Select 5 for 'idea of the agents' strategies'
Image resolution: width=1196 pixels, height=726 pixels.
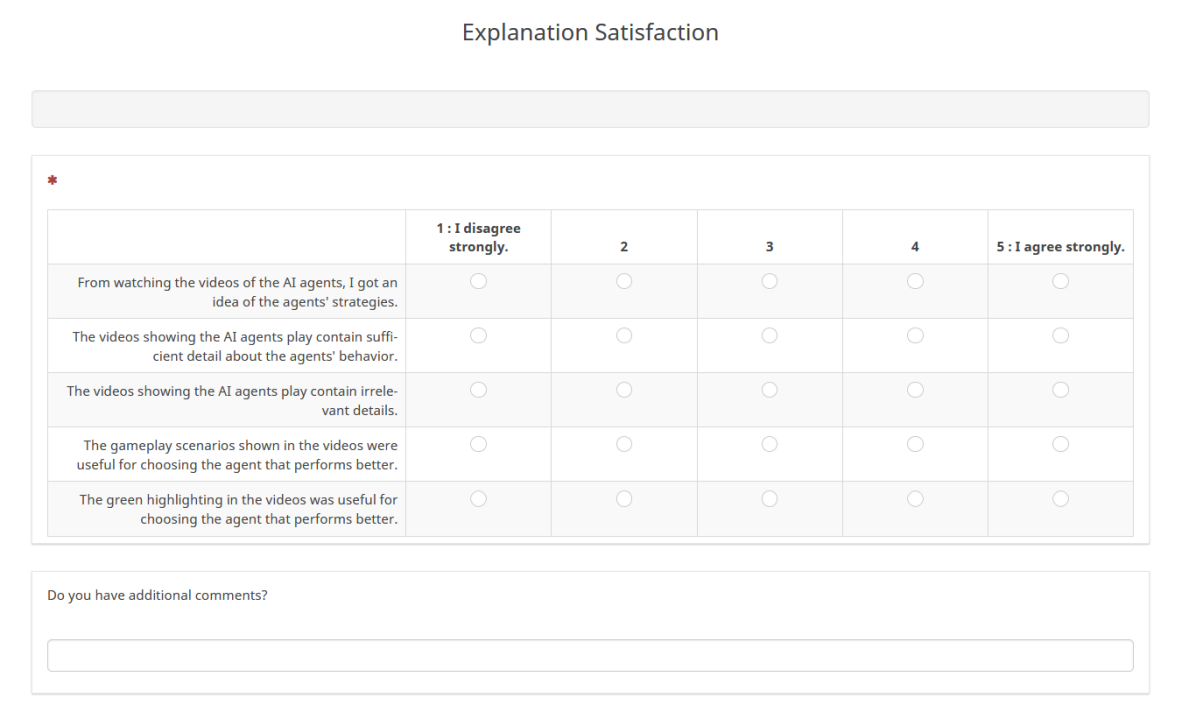[x=1060, y=282]
